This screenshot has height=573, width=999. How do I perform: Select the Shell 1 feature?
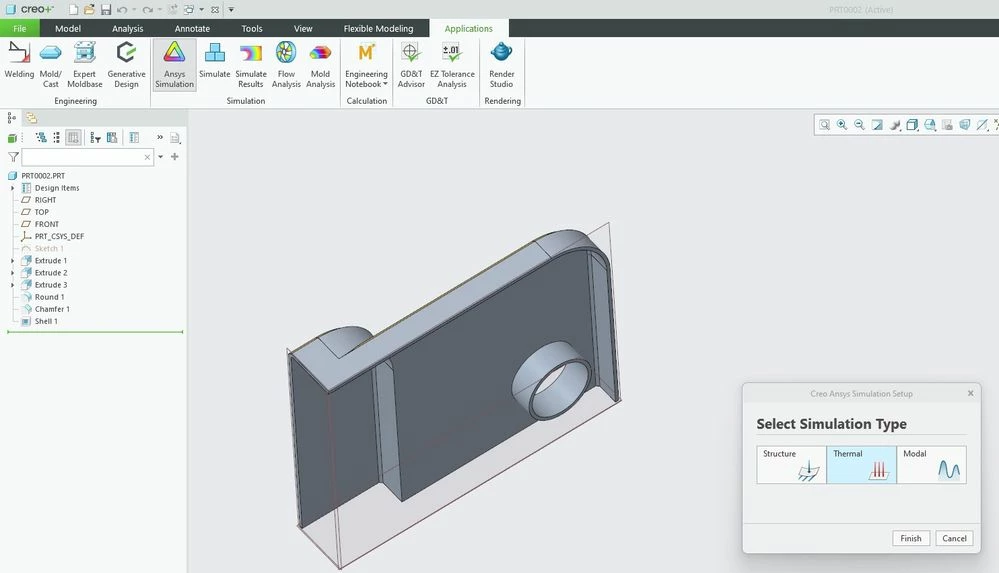point(46,321)
